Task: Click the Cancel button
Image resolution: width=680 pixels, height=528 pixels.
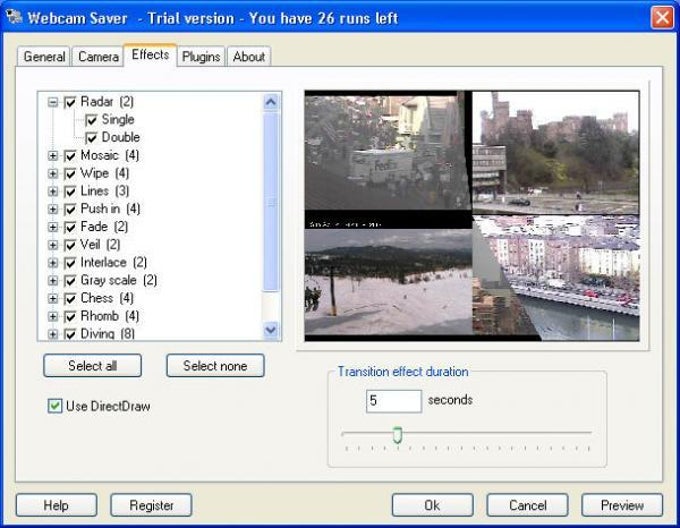Action: click(x=527, y=505)
